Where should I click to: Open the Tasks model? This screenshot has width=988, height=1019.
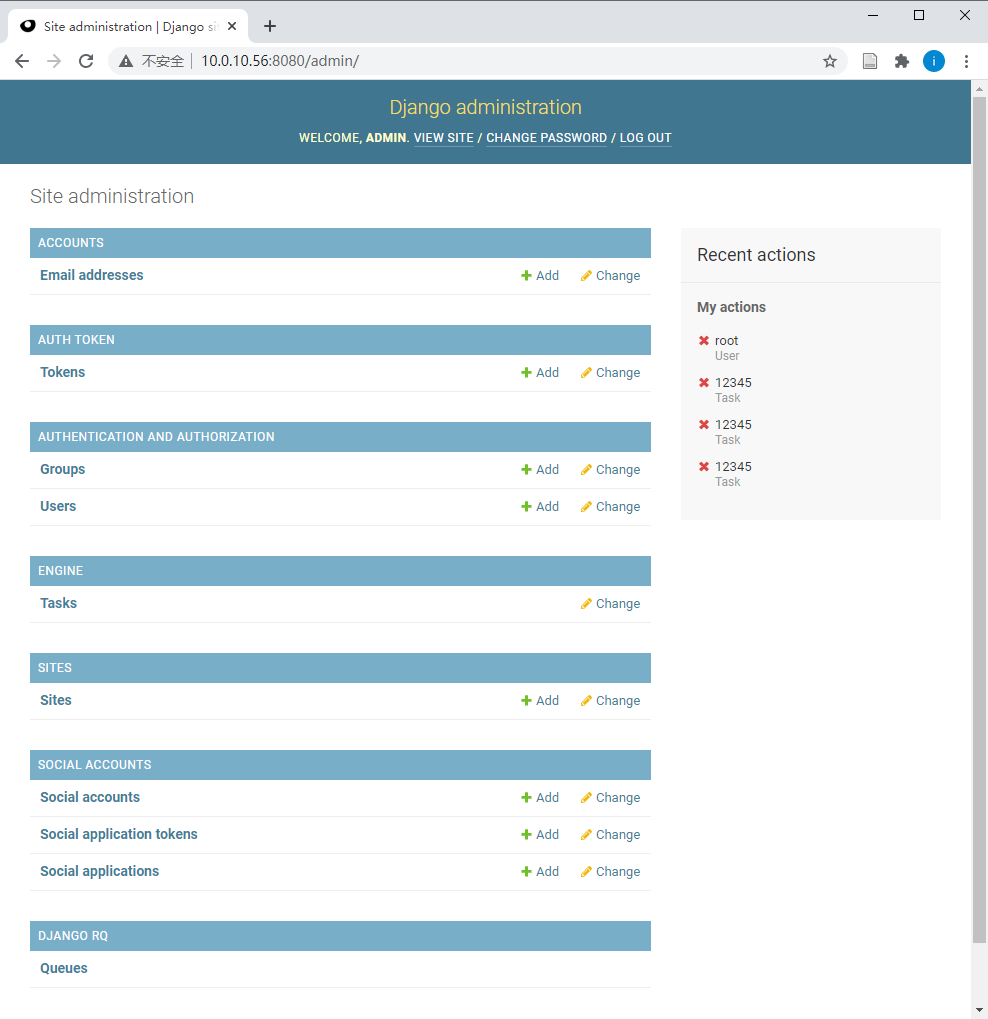point(58,603)
